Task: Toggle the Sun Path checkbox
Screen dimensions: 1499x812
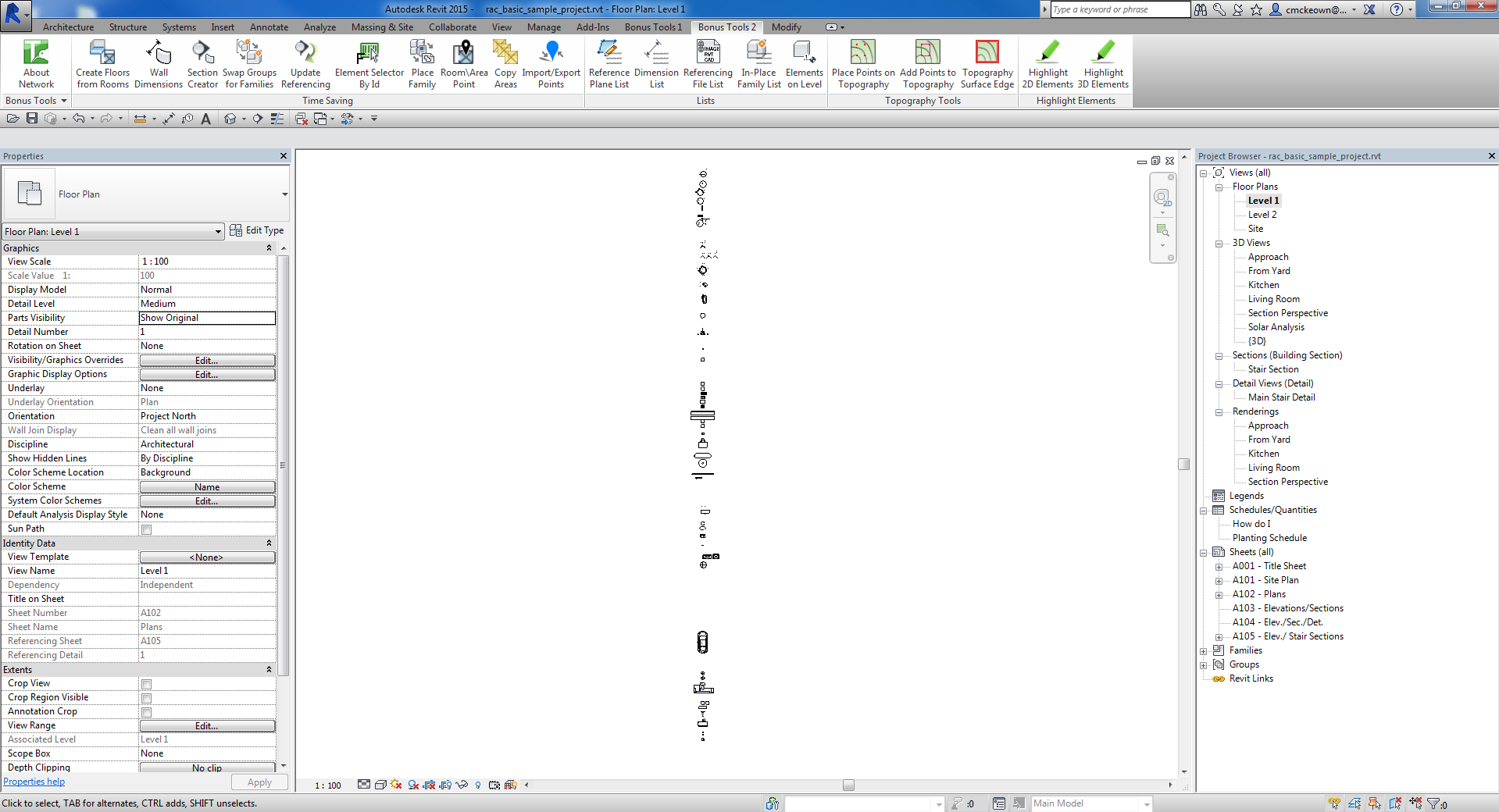Action: (146, 529)
